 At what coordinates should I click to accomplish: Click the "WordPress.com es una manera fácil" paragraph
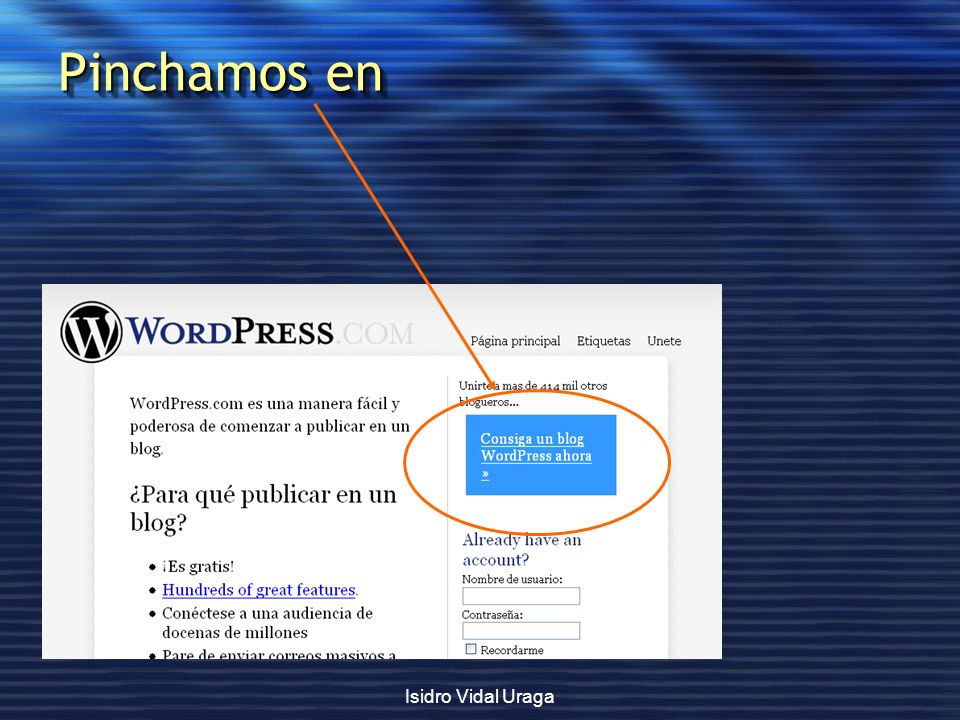(x=269, y=426)
